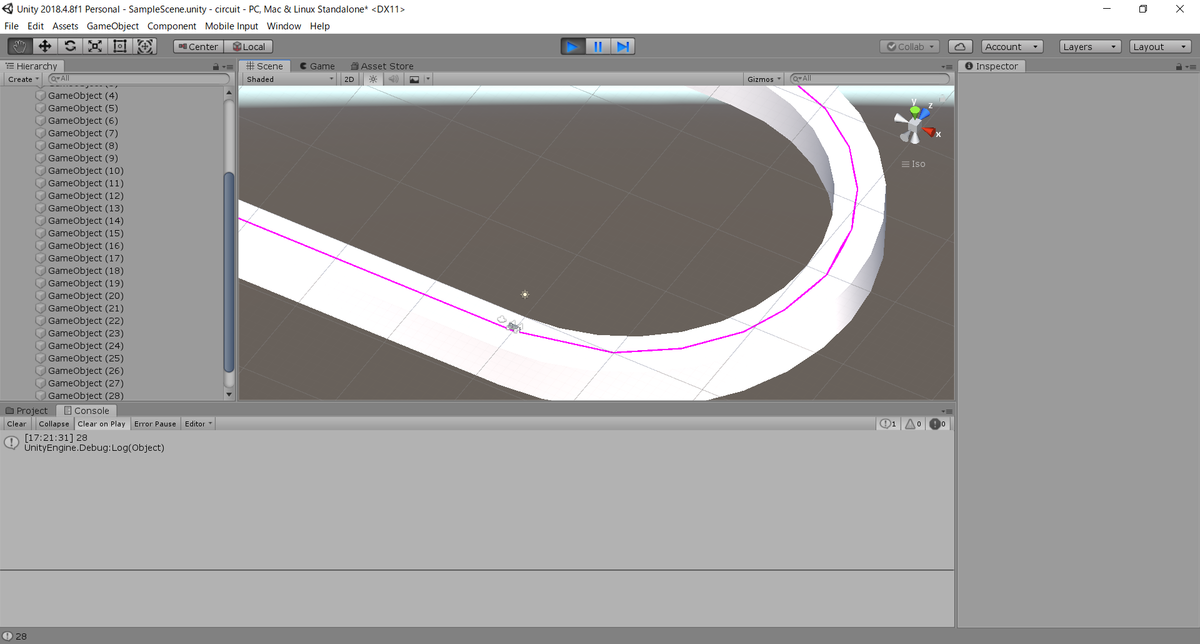1200x644 pixels.
Task: Toggle scene audio speaker icon
Action: click(394, 78)
